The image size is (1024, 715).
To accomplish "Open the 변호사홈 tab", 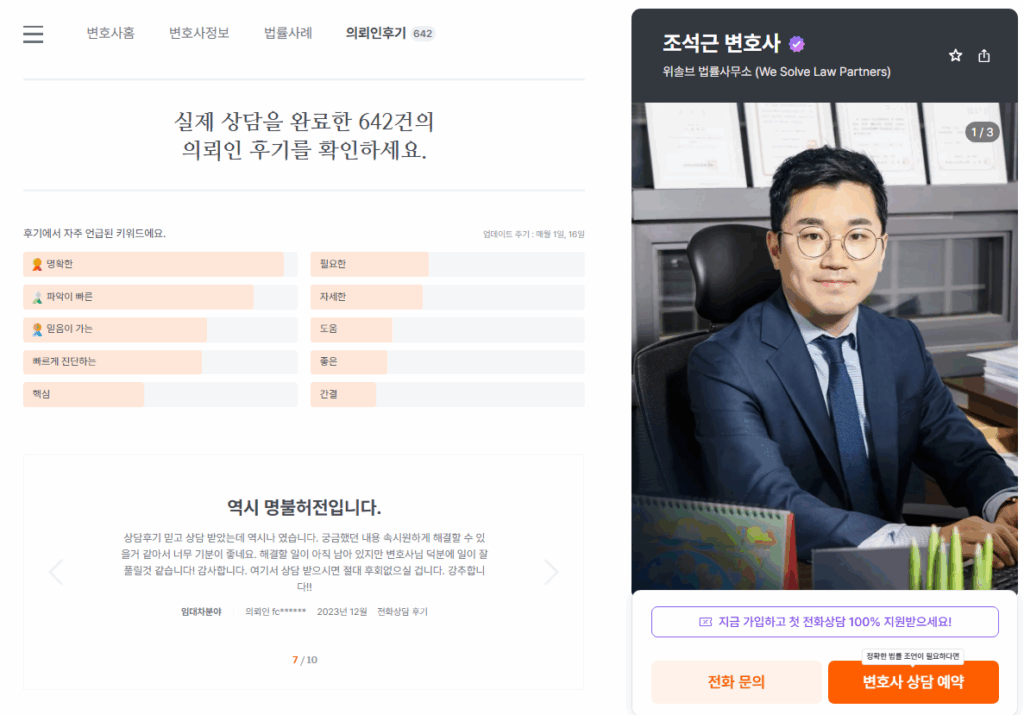I will click(x=110, y=33).
